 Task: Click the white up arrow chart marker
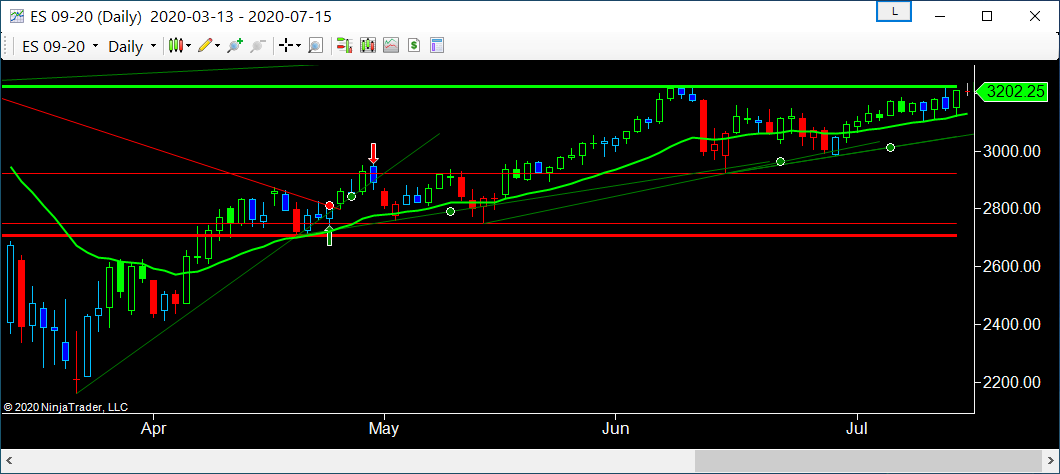(329, 235)
